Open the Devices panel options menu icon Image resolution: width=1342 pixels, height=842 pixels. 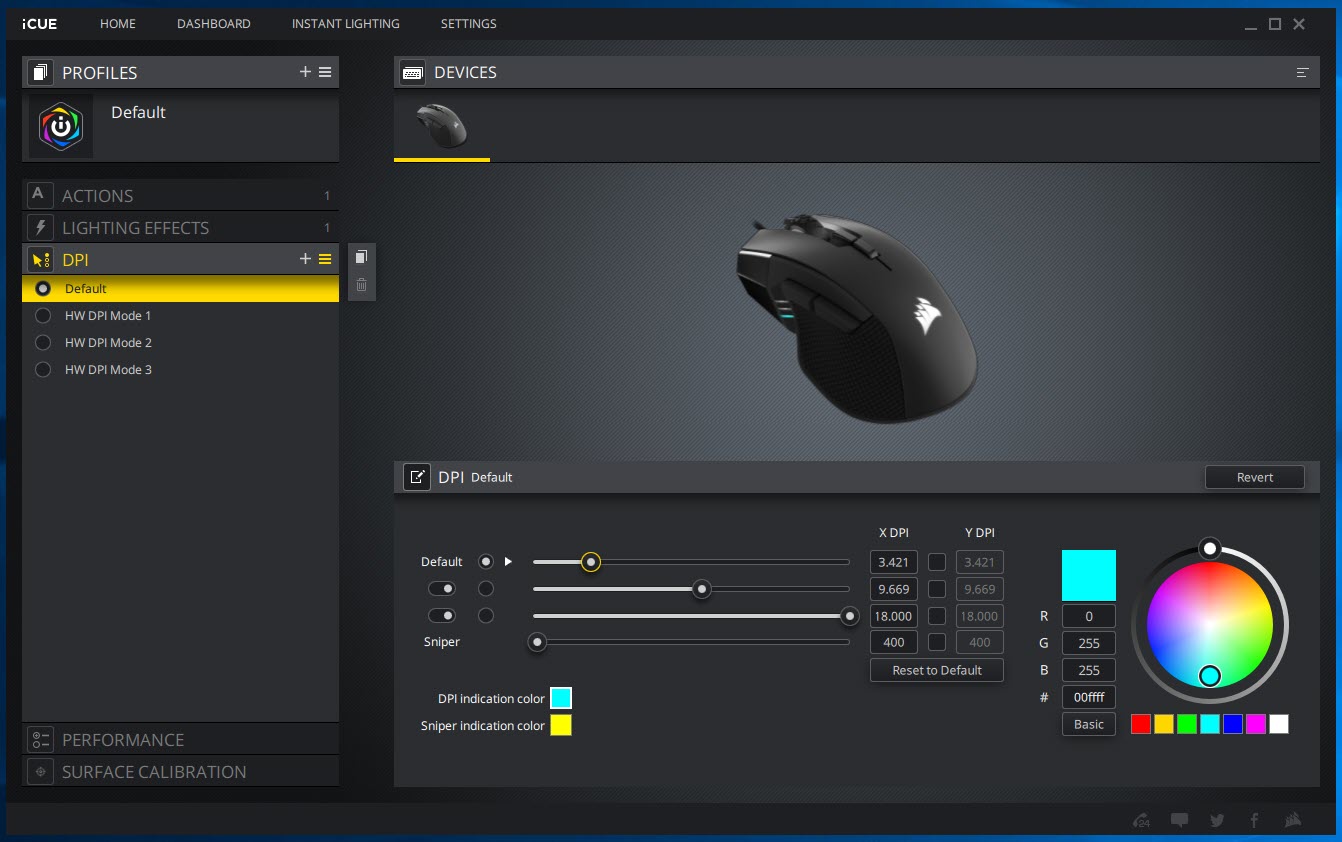coord(1302,72)
